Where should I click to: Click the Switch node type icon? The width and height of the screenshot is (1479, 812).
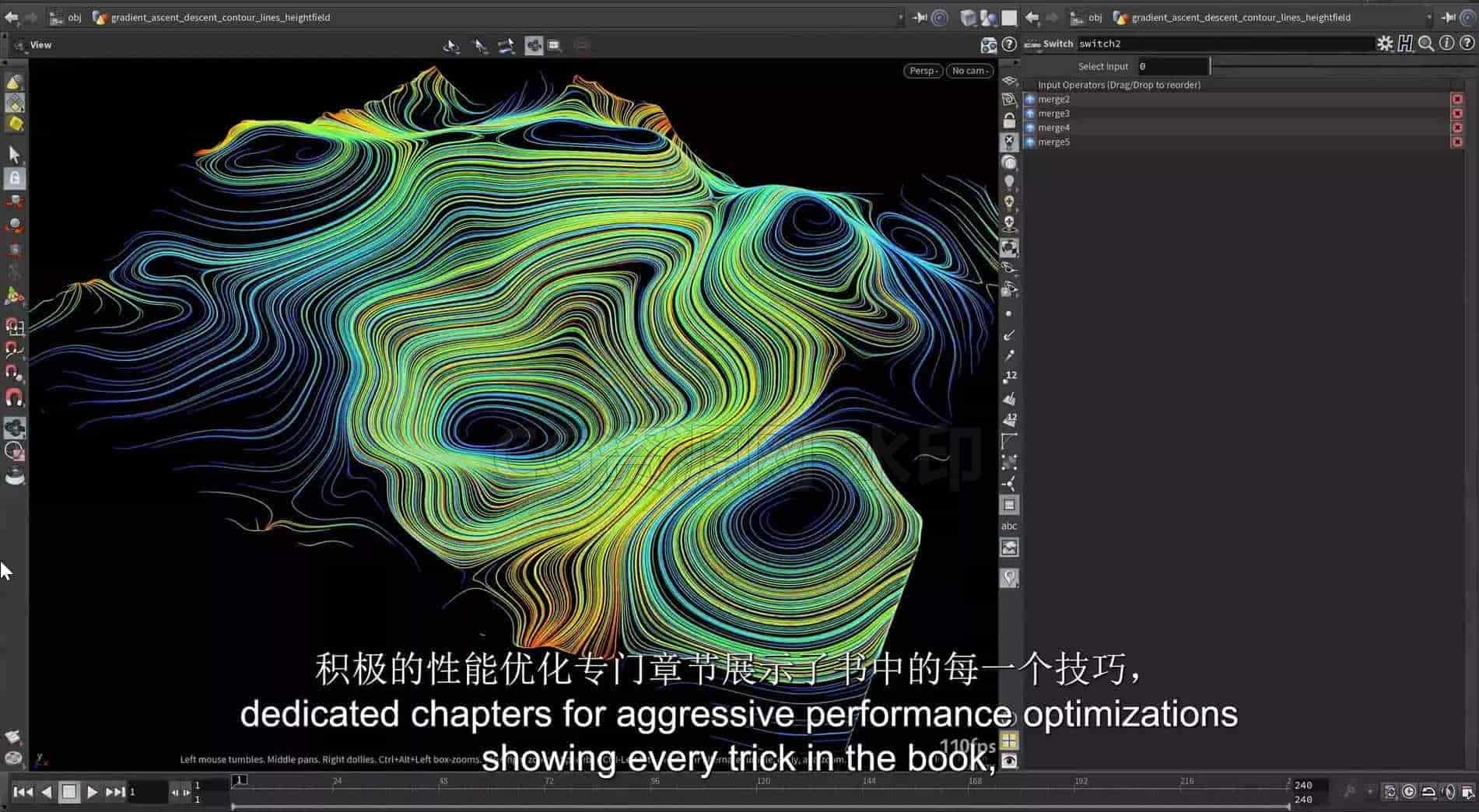point(1032,44)
